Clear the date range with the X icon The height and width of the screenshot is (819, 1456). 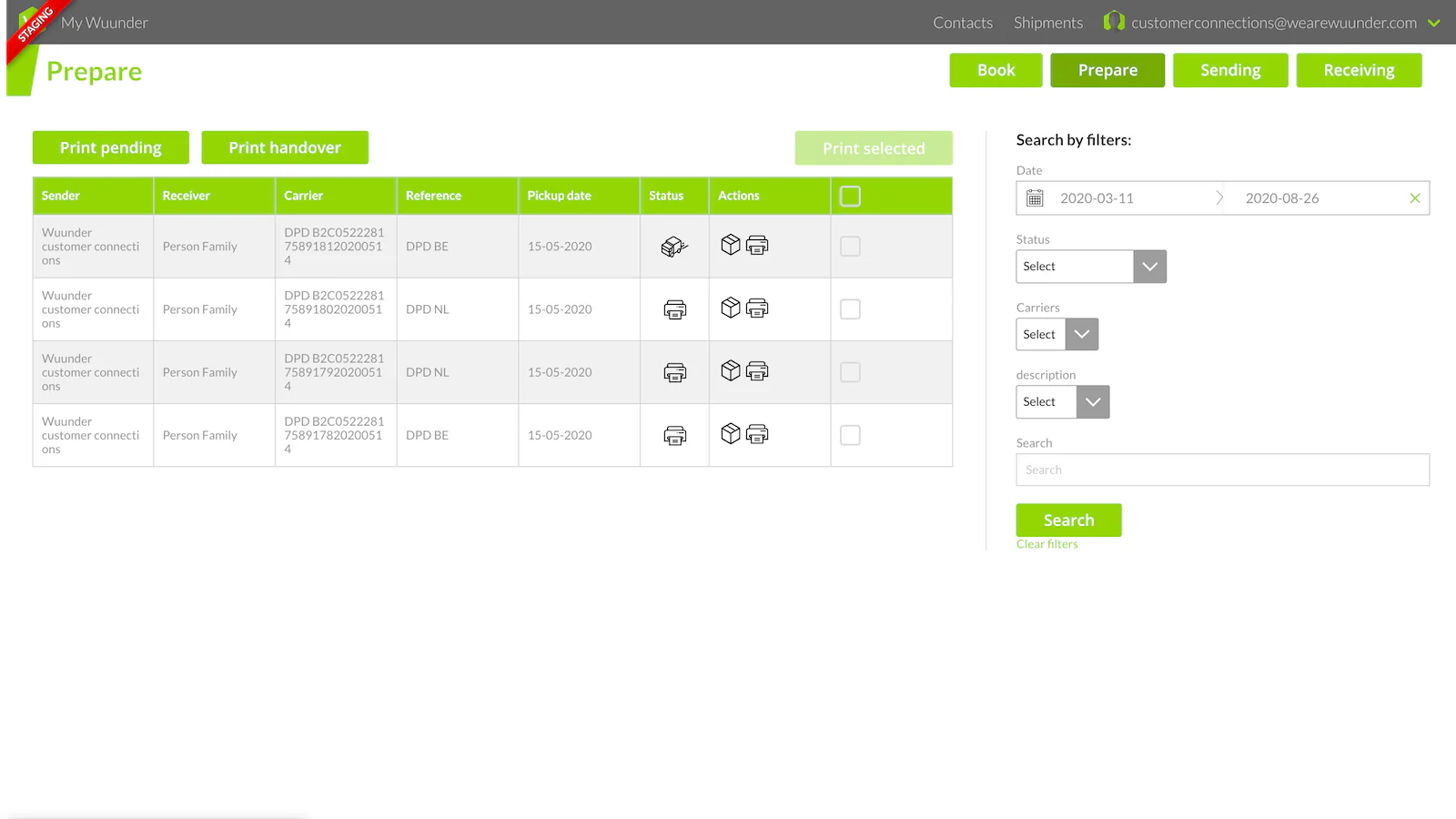pos(1415,197)
